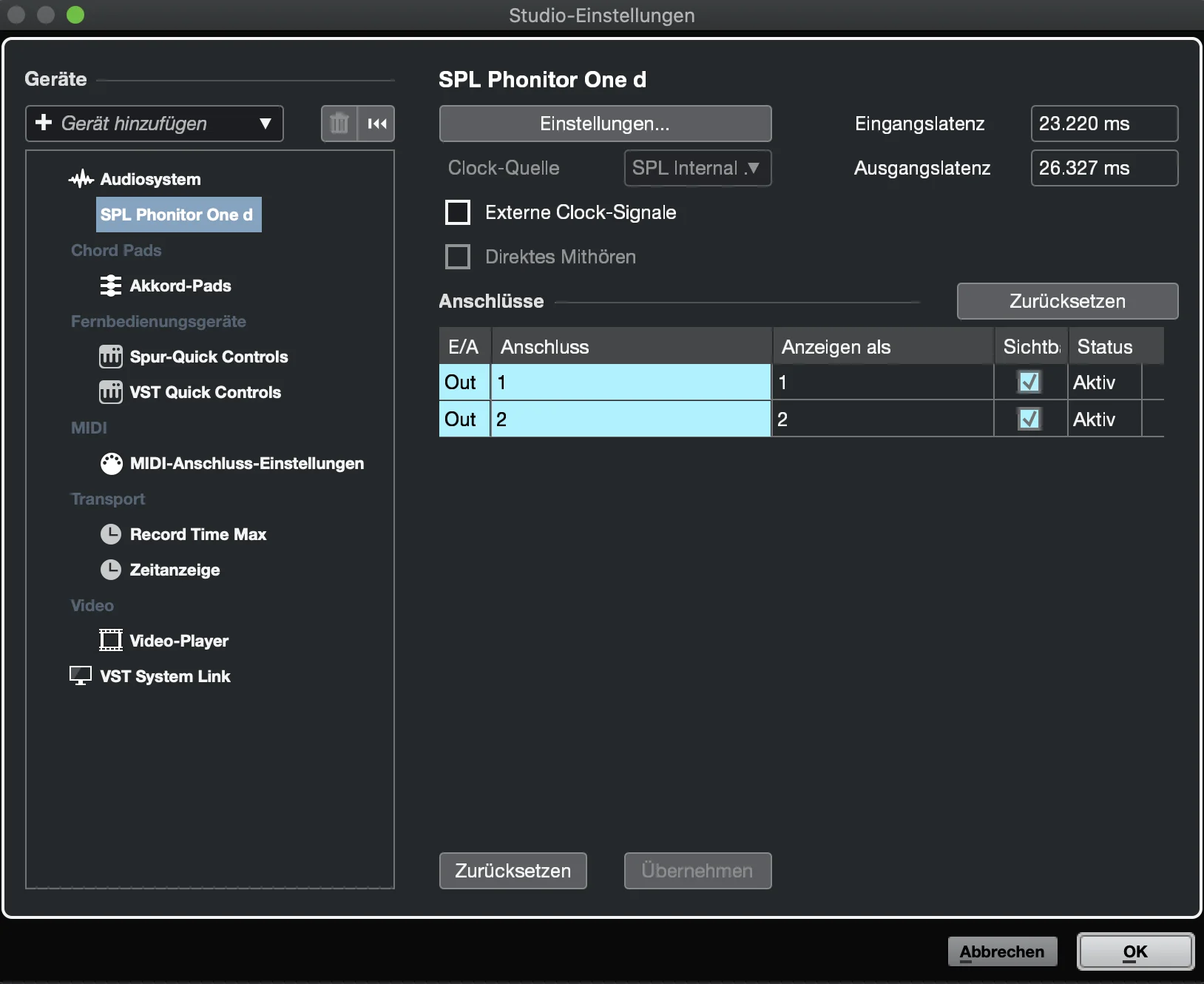Click the Zeitanzeige clock icon
This screenshot has height=984, width=1204.
110,570
